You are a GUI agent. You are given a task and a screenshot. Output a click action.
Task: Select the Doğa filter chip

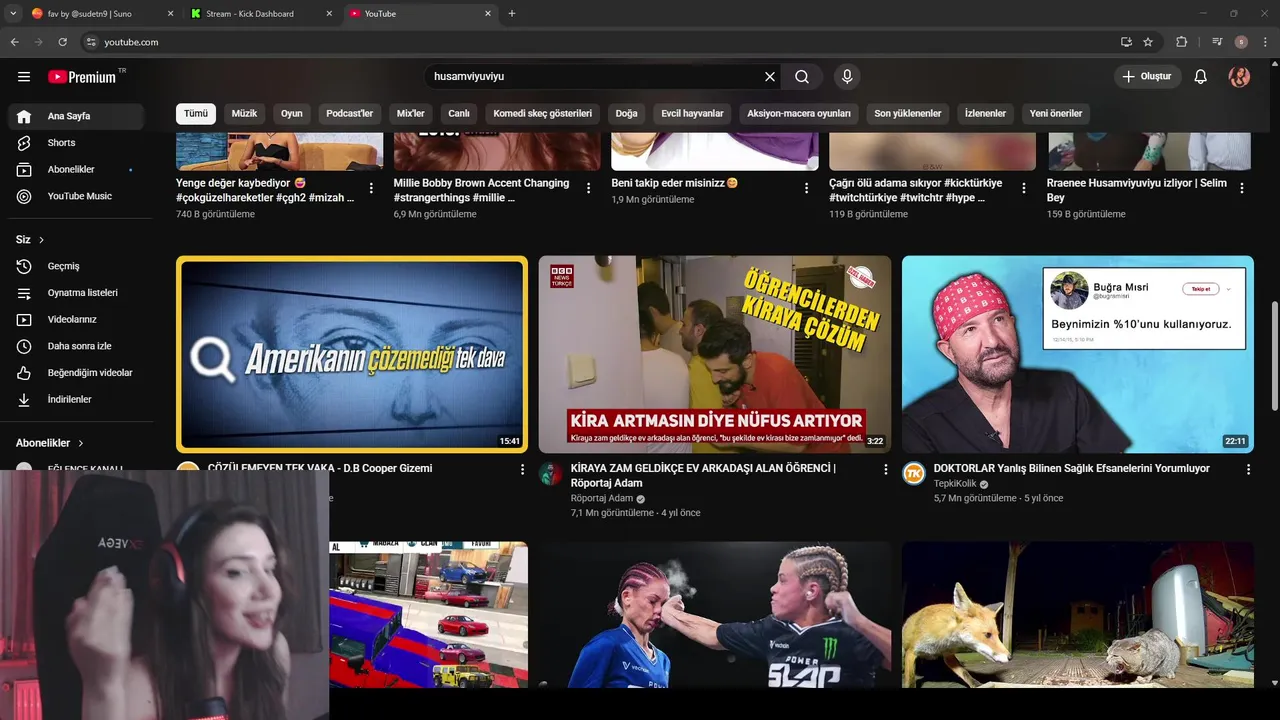tap(627, 113)
